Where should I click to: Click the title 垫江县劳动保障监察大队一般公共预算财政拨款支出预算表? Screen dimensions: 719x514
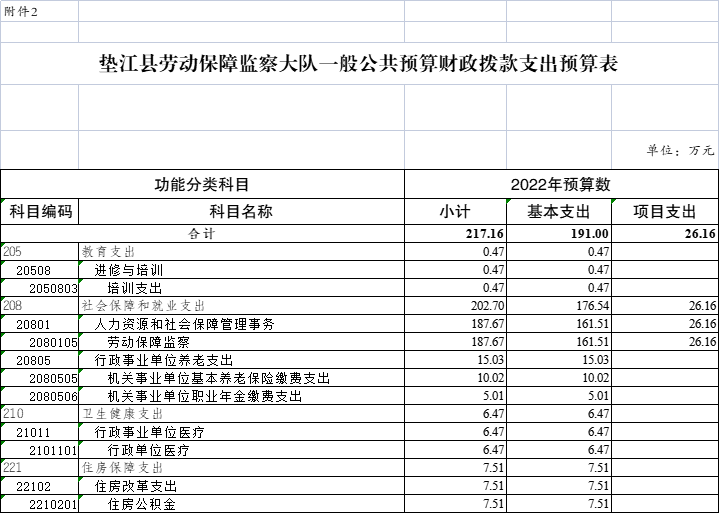tap(359, 64)
